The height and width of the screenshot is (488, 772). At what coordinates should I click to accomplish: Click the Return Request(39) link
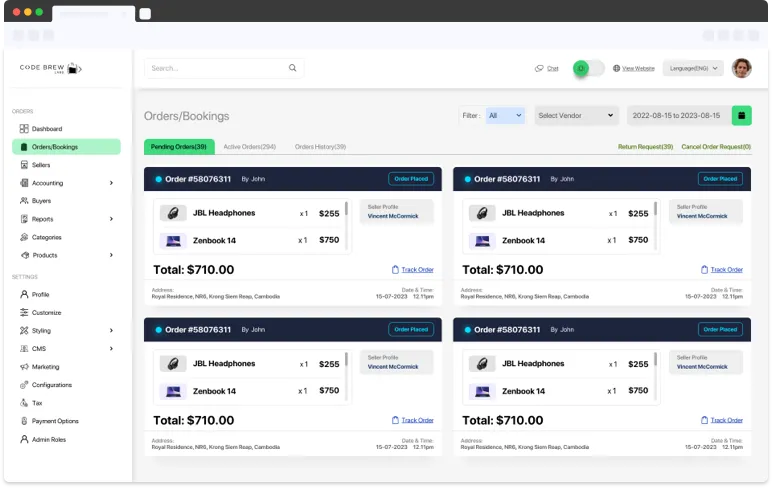tap(645, 147)
